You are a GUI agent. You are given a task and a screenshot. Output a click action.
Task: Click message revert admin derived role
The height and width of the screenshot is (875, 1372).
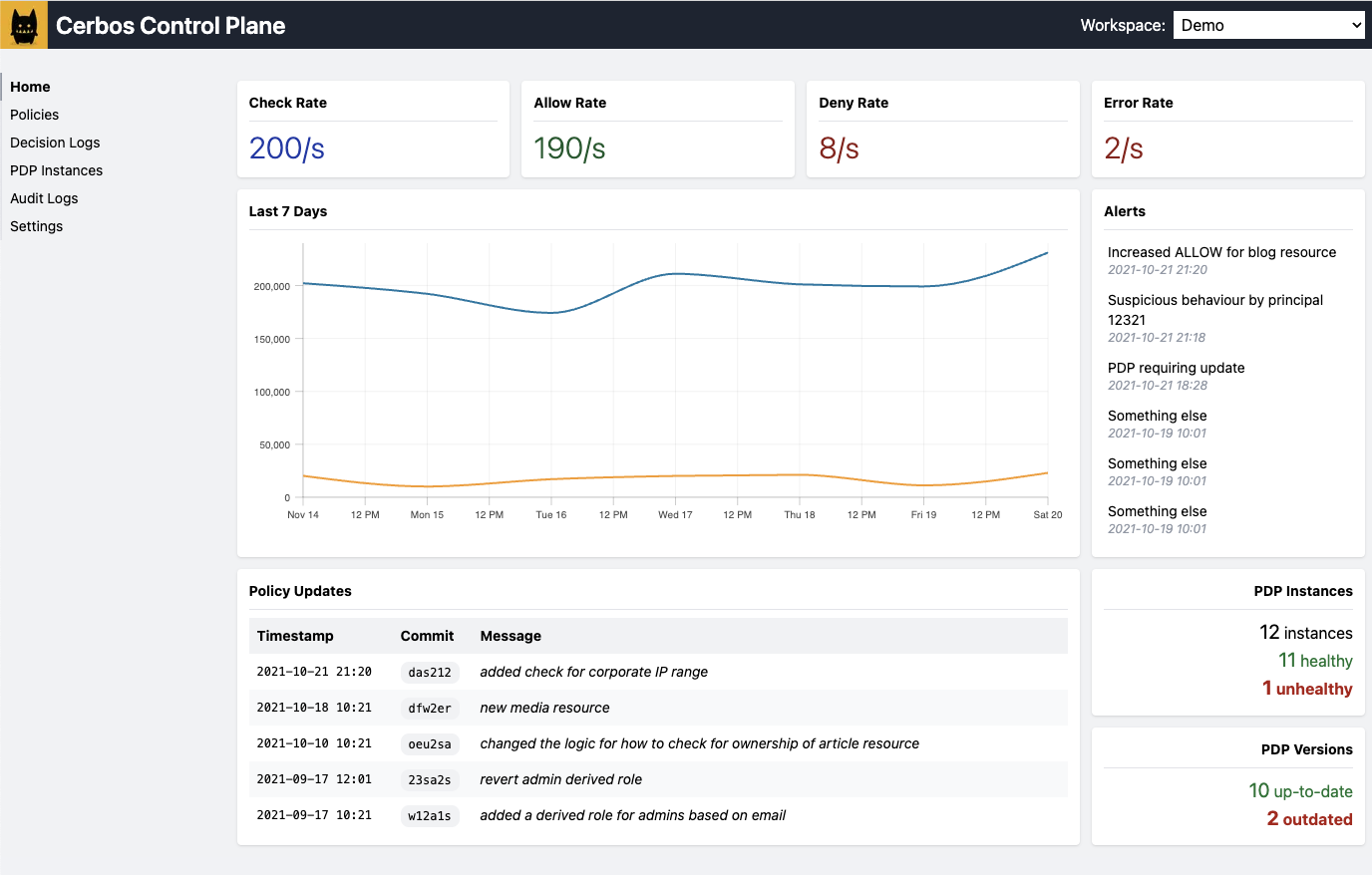tap(560, 779)
